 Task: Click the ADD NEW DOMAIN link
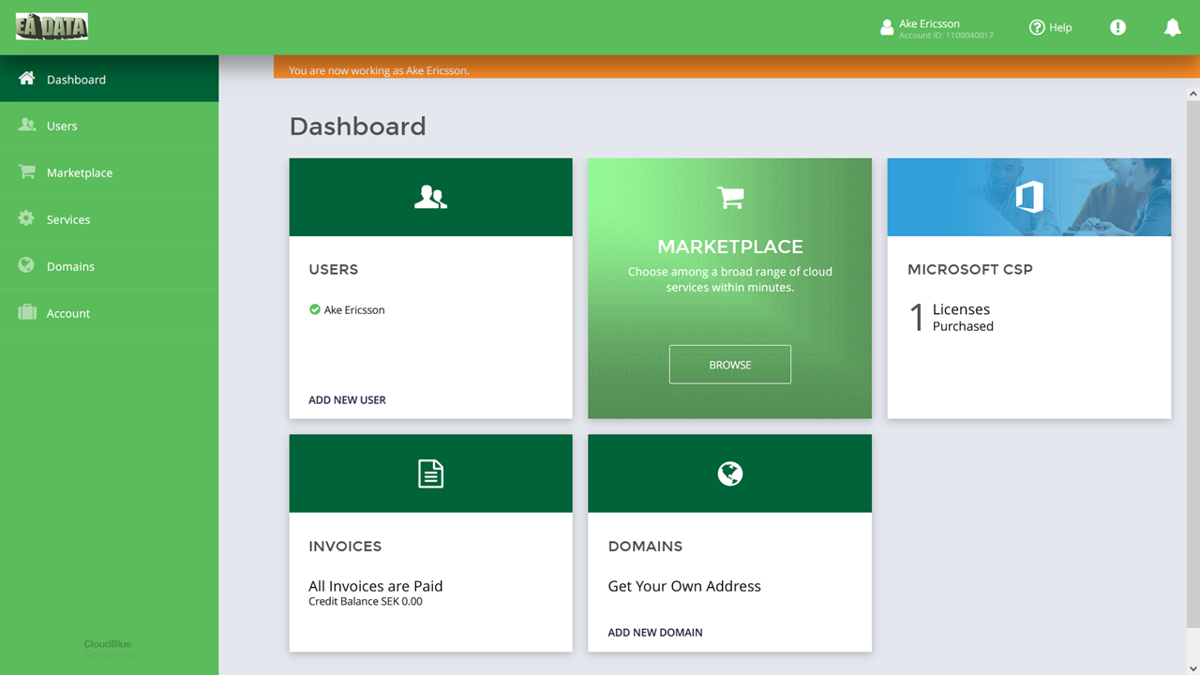pos(655,633)
